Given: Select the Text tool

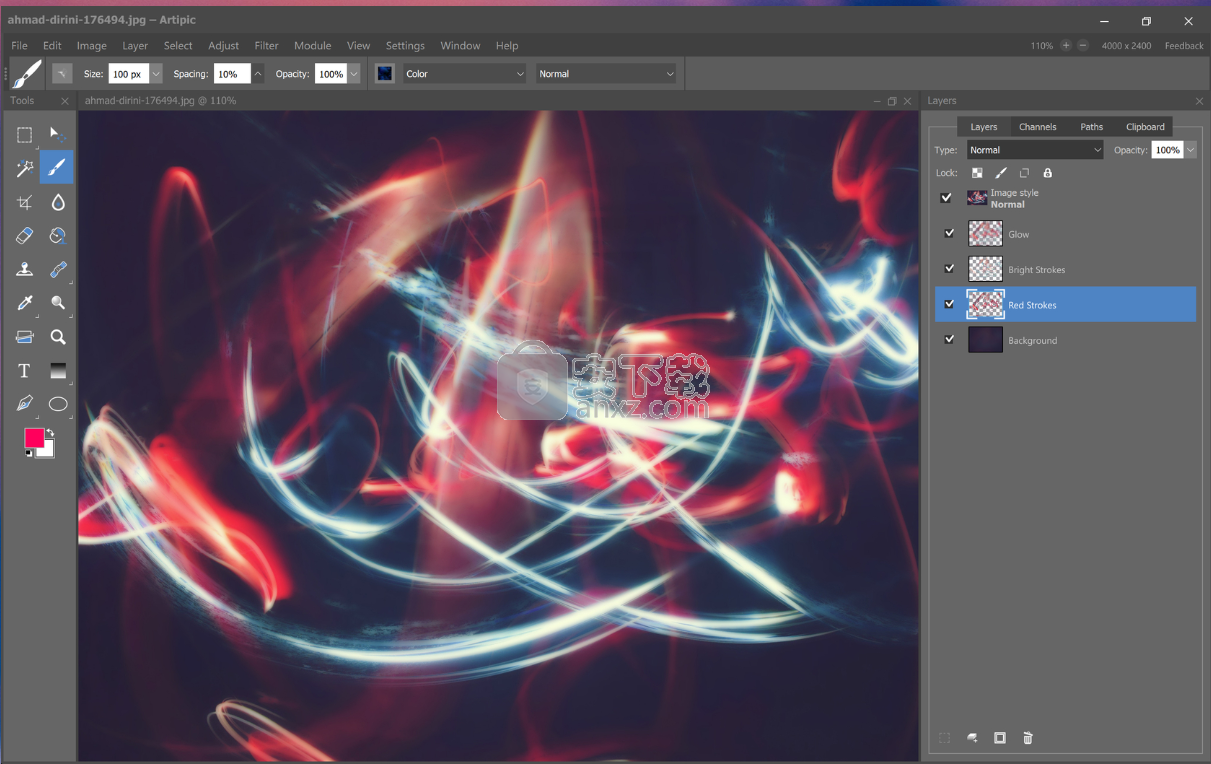Looking at the screenshot, I should click(25, 371).
